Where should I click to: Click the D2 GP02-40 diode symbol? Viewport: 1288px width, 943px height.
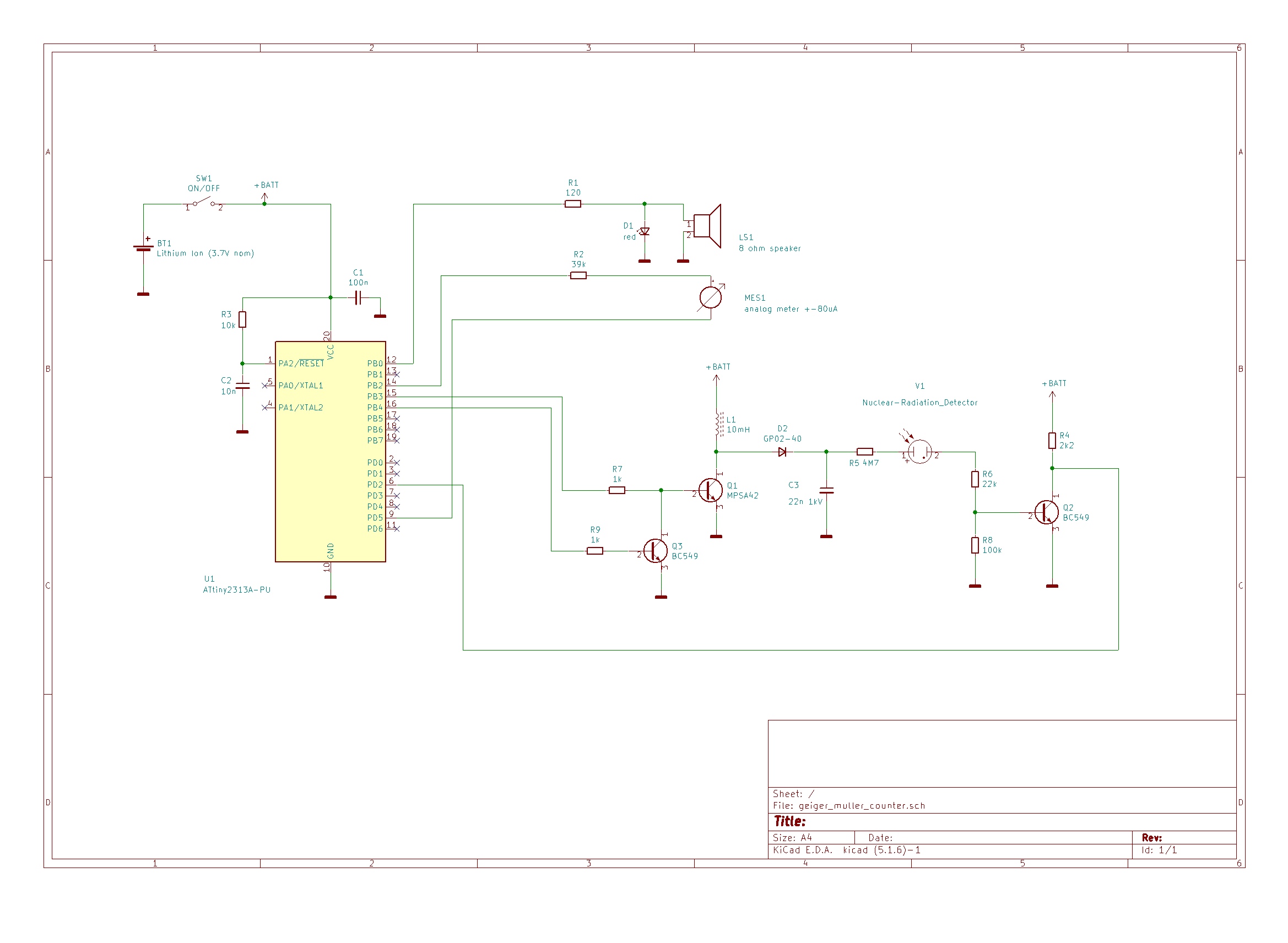click(782, 452)
